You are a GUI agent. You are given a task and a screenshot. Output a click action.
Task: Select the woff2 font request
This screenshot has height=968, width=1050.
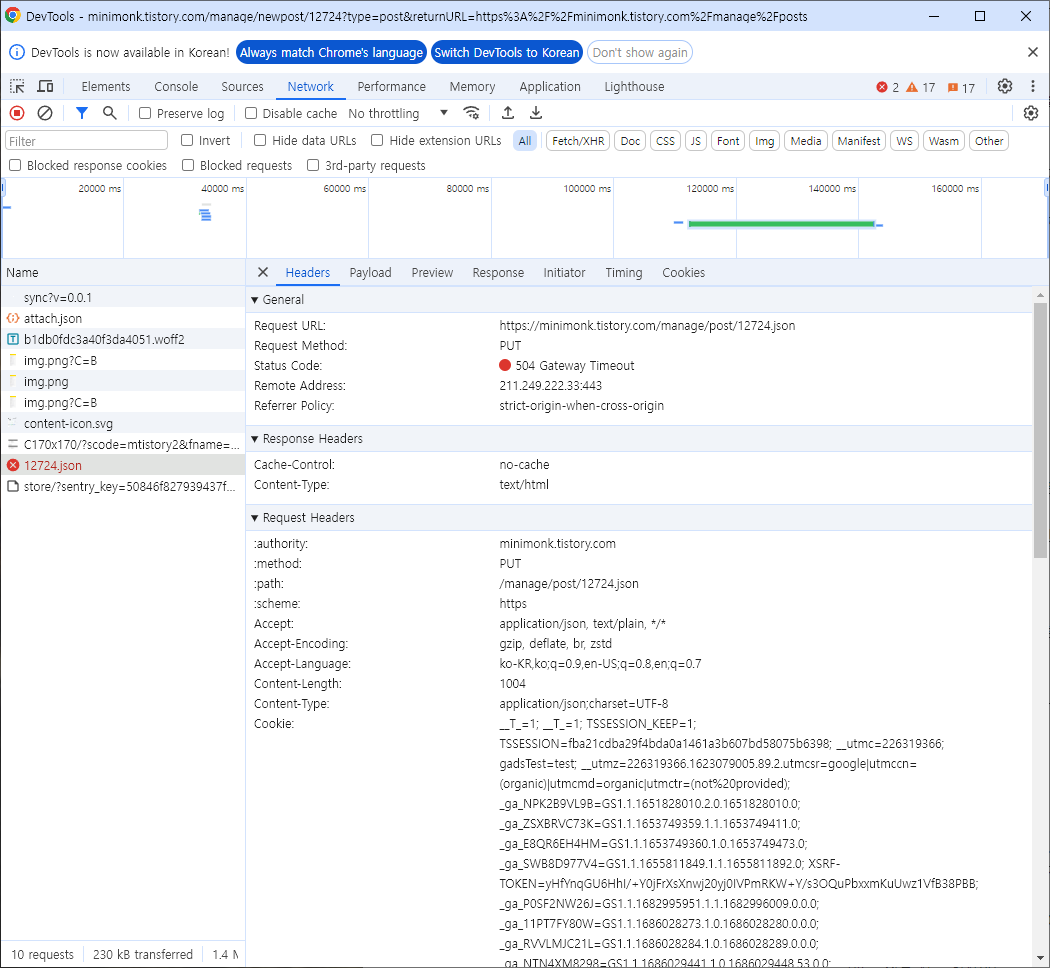point(123,339)
